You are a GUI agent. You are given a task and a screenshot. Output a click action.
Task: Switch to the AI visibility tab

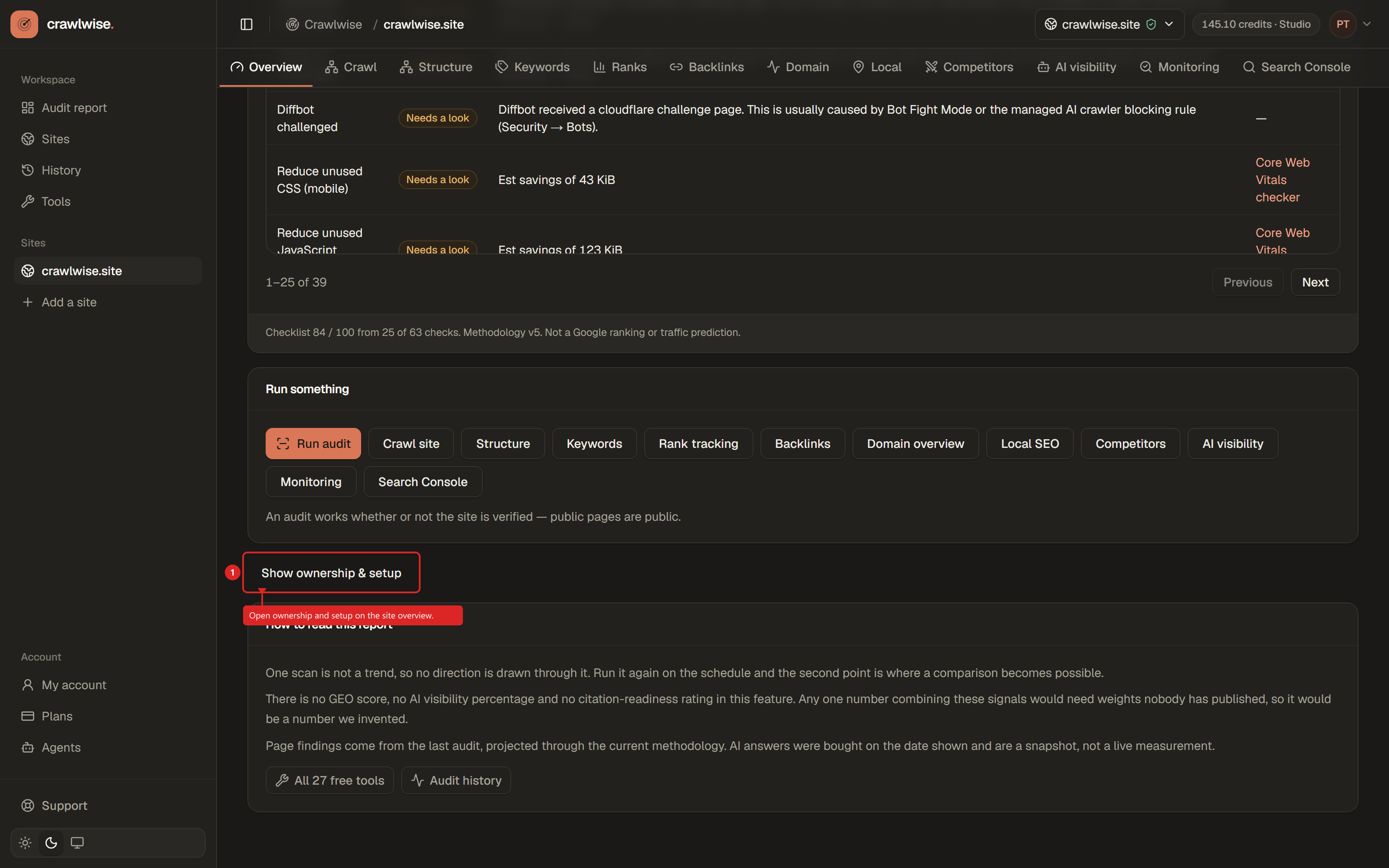pos(1077,67)
